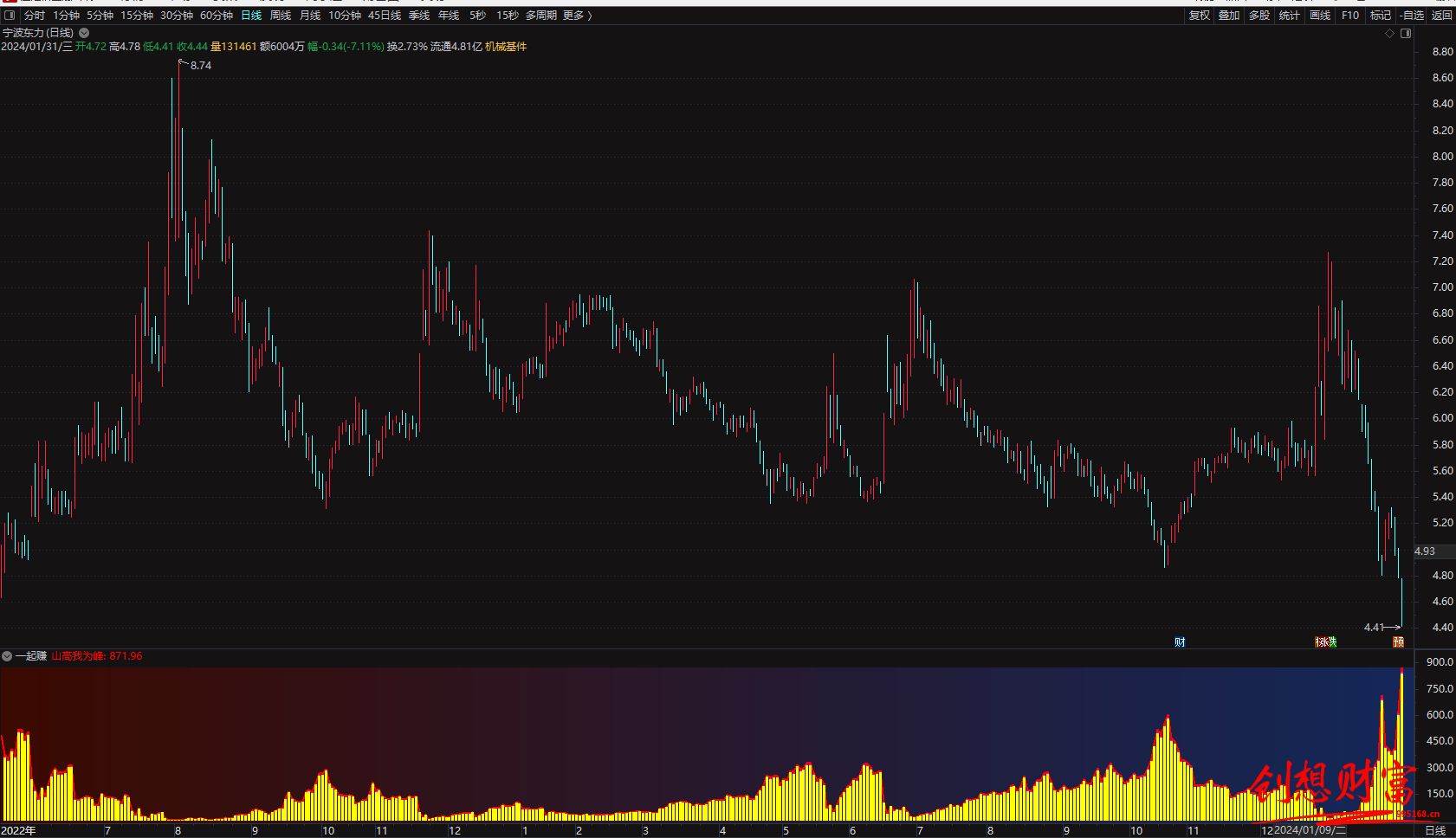Screen dimensions: 1456x838
Task: Select the 1分钟 period tab
Action: click(x=66, y=16)
